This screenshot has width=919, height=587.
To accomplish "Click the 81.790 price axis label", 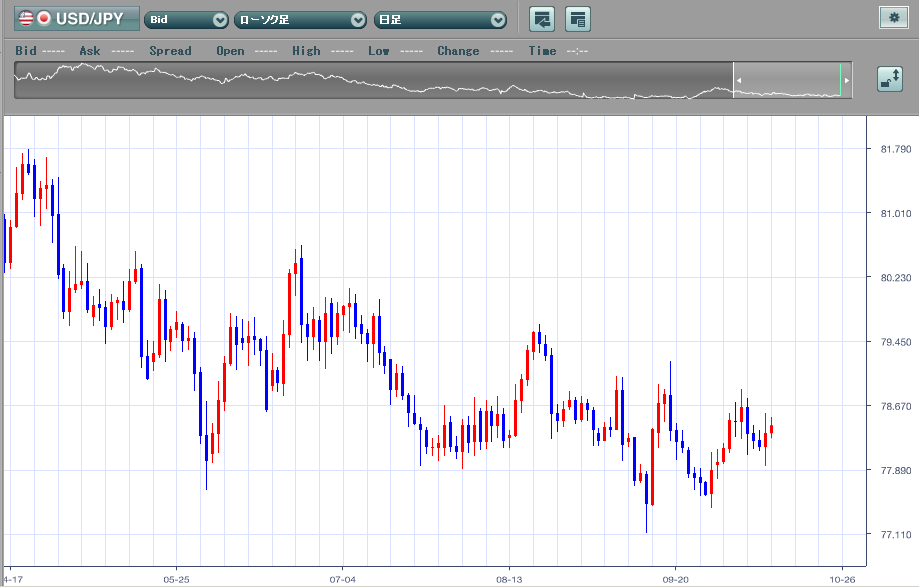I will click(896, 149).
